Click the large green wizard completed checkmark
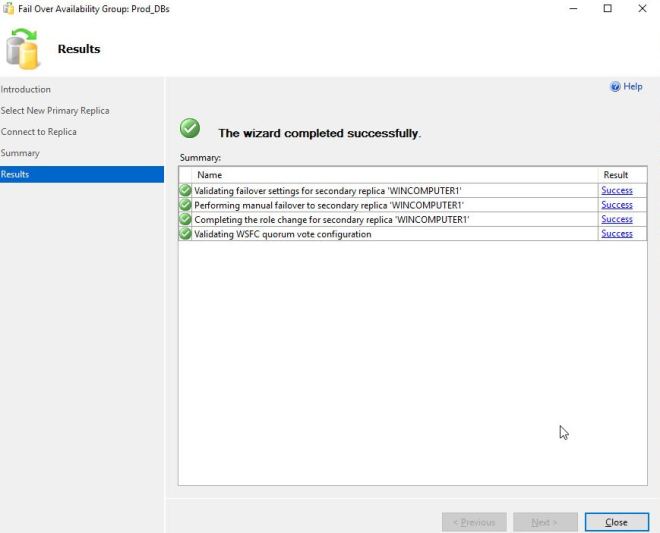Screen dimensions: 660x533 click(189, 129)
